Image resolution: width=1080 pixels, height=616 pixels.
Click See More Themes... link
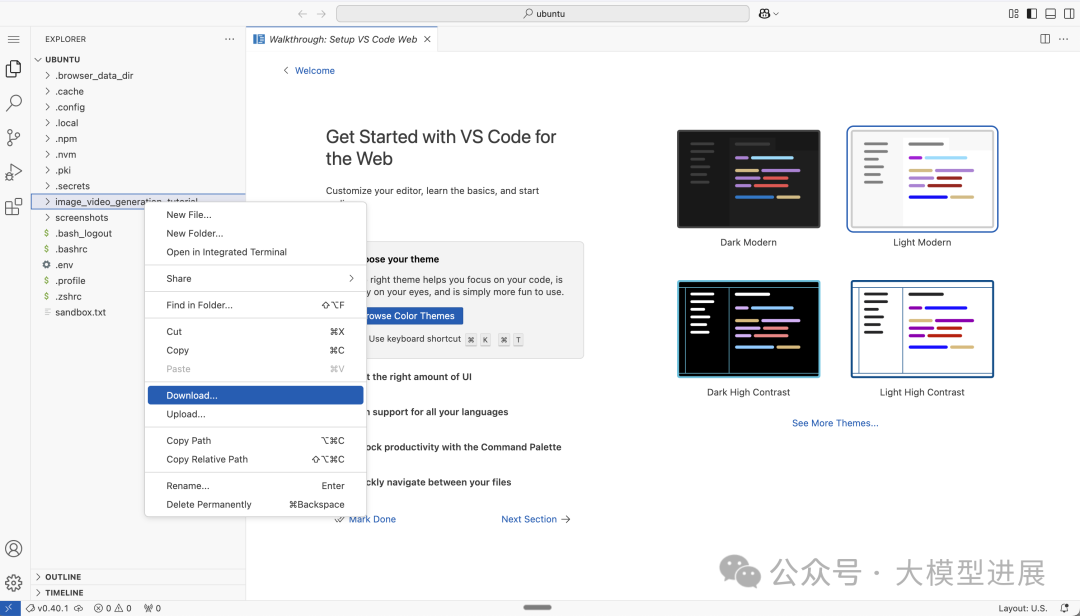point(835,423)
